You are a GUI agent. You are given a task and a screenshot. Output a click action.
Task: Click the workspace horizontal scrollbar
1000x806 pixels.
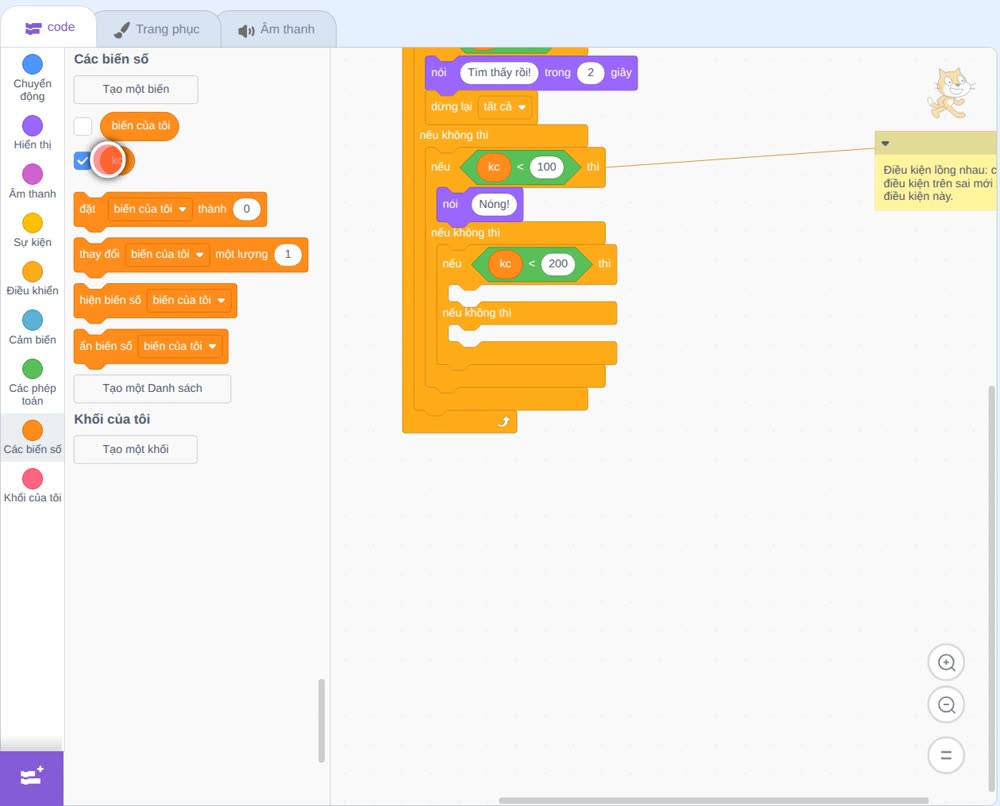click(713, 800)
